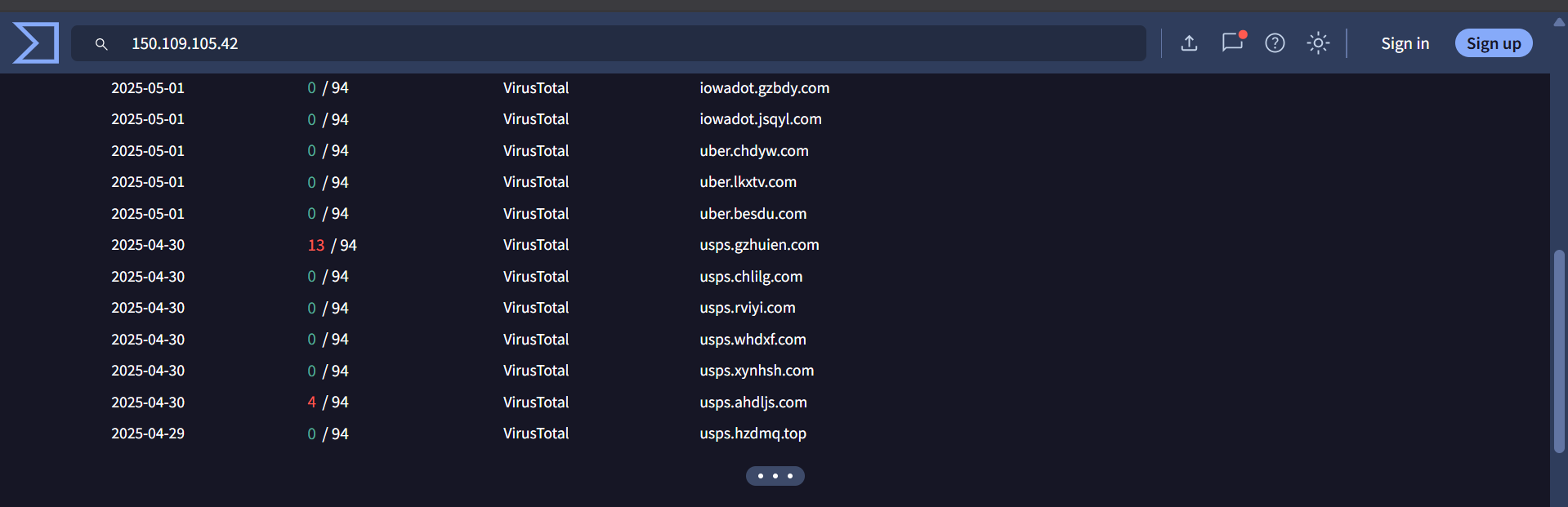Click the VirusTotal label on the usps.rviyi.com row

536,307
